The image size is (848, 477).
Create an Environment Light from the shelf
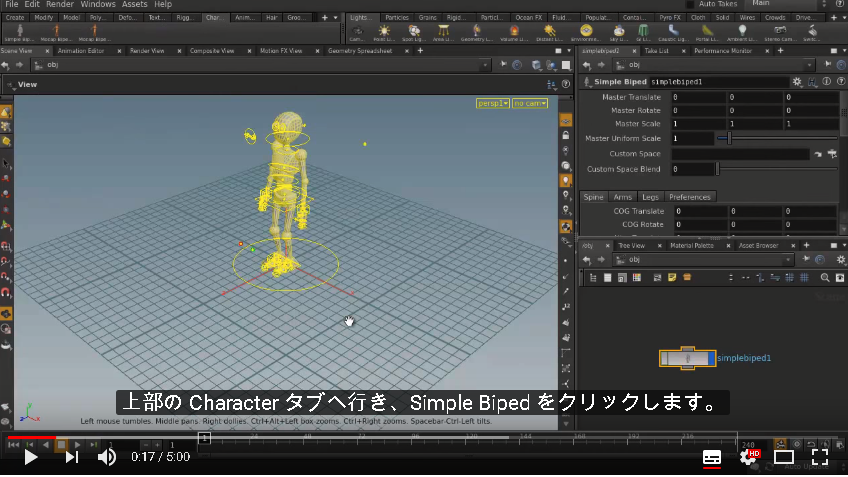click(586, 32)
